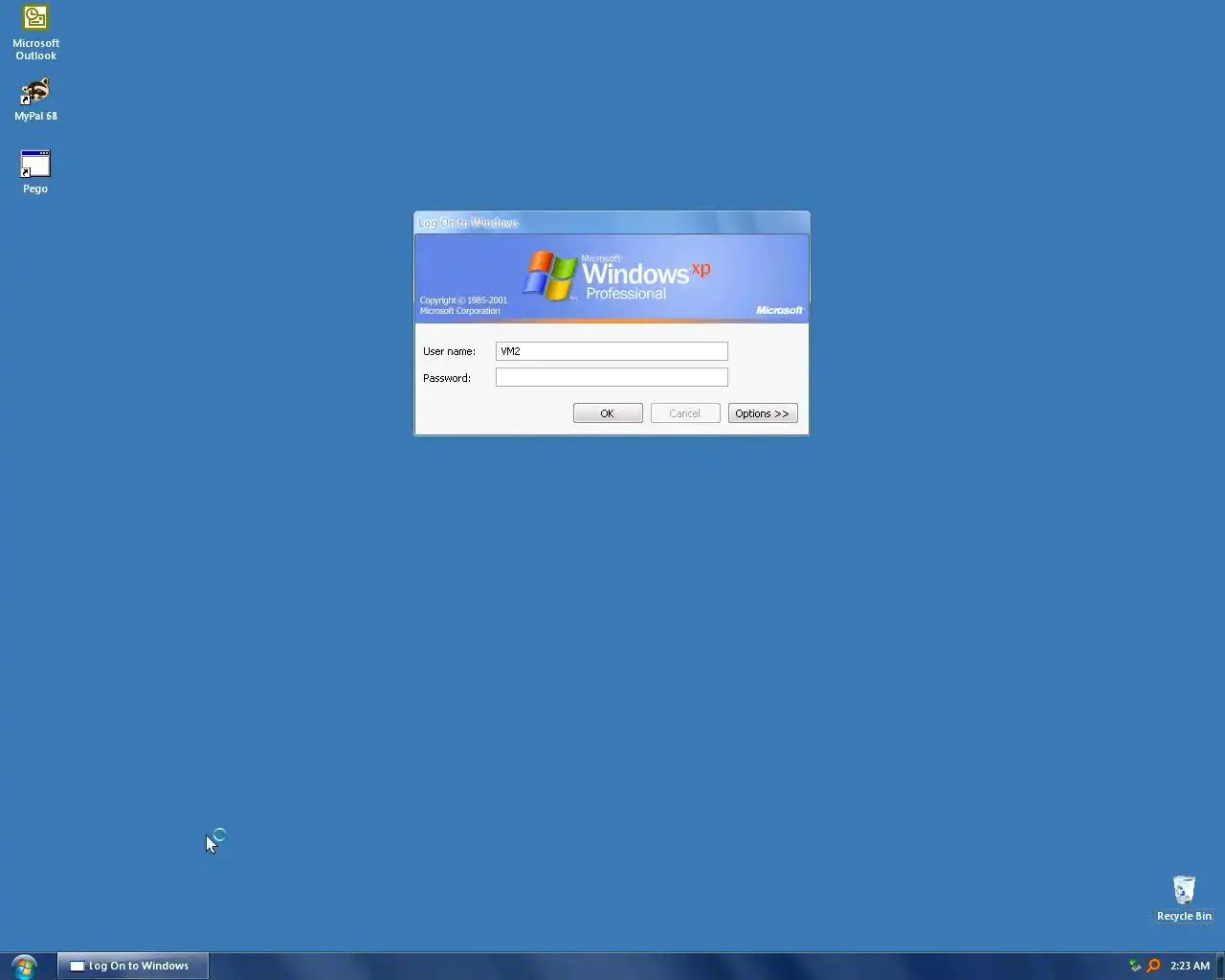Screen dimensions: 1225x980
Task: Click the green Safely Remove Hardware tray icon
Action: 1135,966
